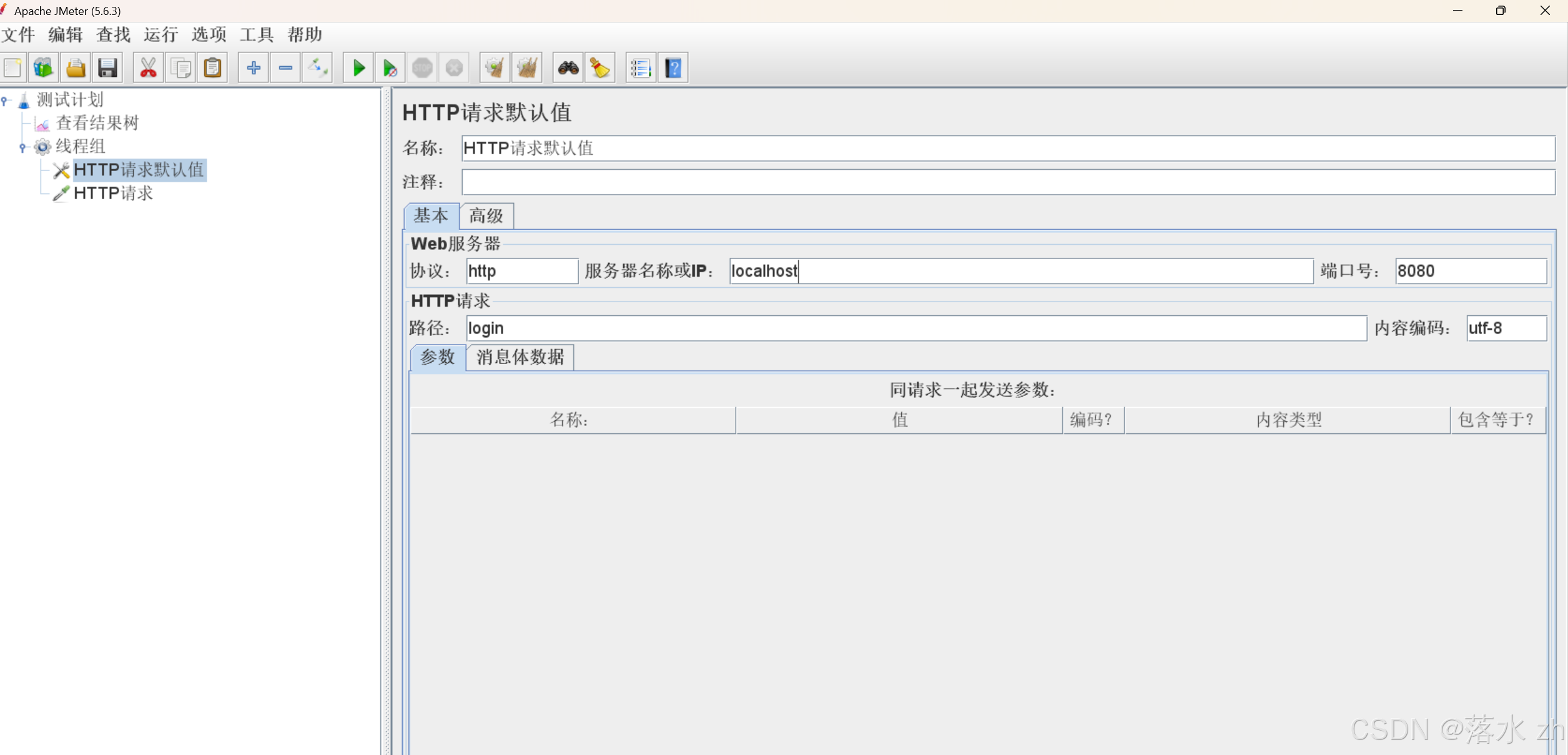Click the 协议 field containing http
The image size is (1568, 755).
(522, 271)
